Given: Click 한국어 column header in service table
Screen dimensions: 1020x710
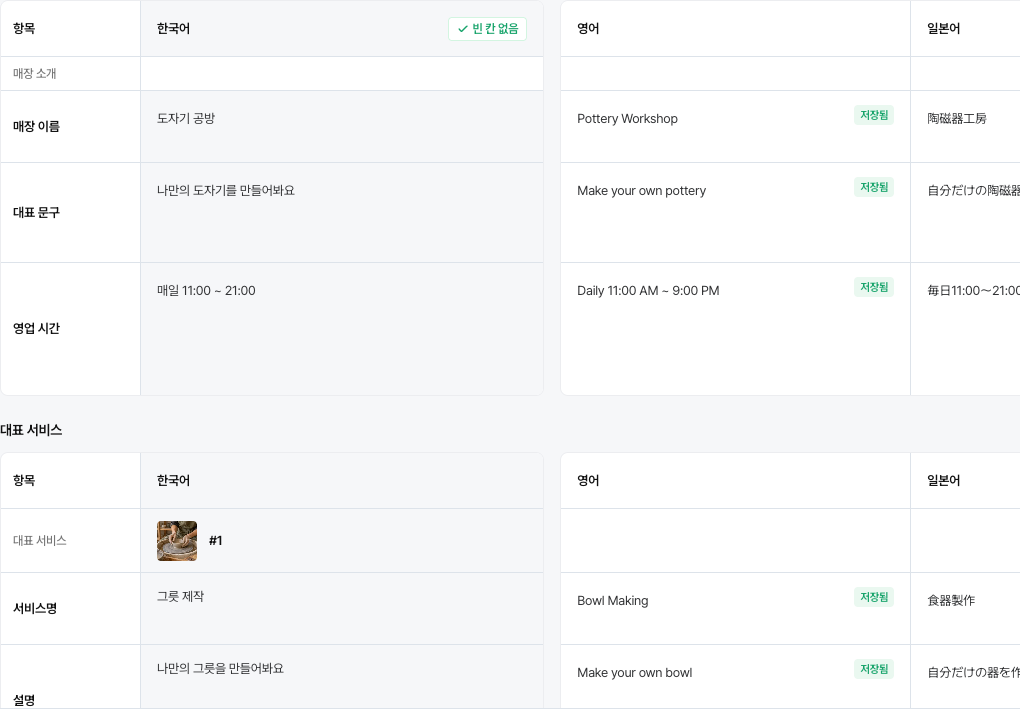Looking at the screenshot, I should pos(173,480).
